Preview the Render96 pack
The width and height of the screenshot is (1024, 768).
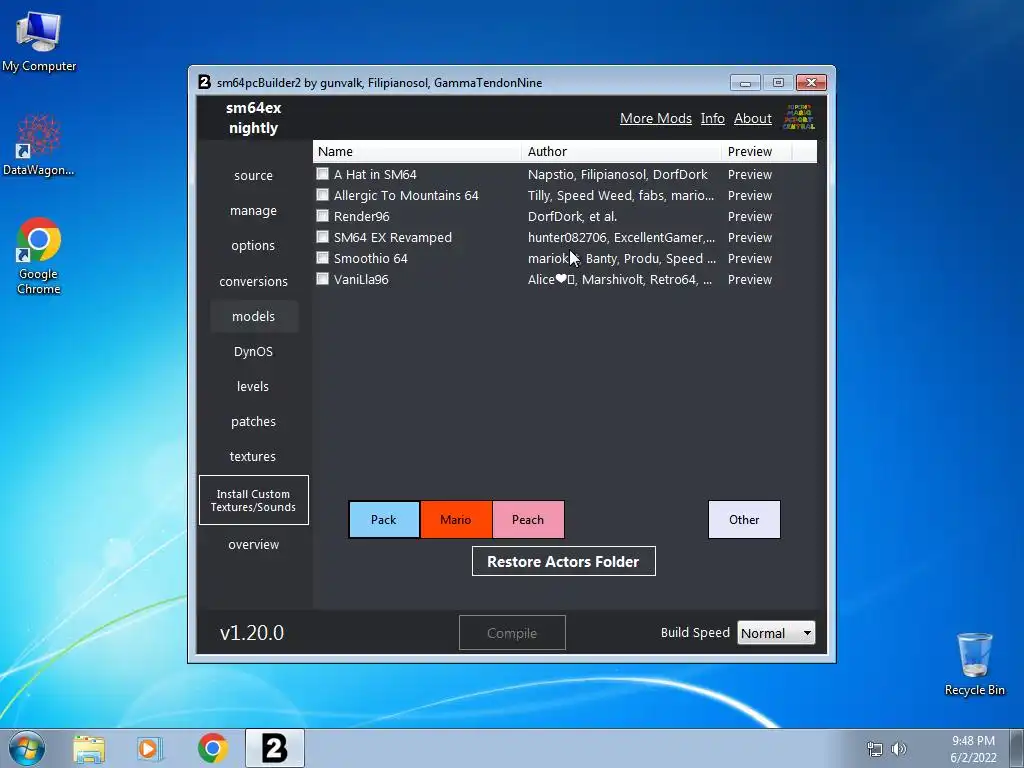(750, 216)
